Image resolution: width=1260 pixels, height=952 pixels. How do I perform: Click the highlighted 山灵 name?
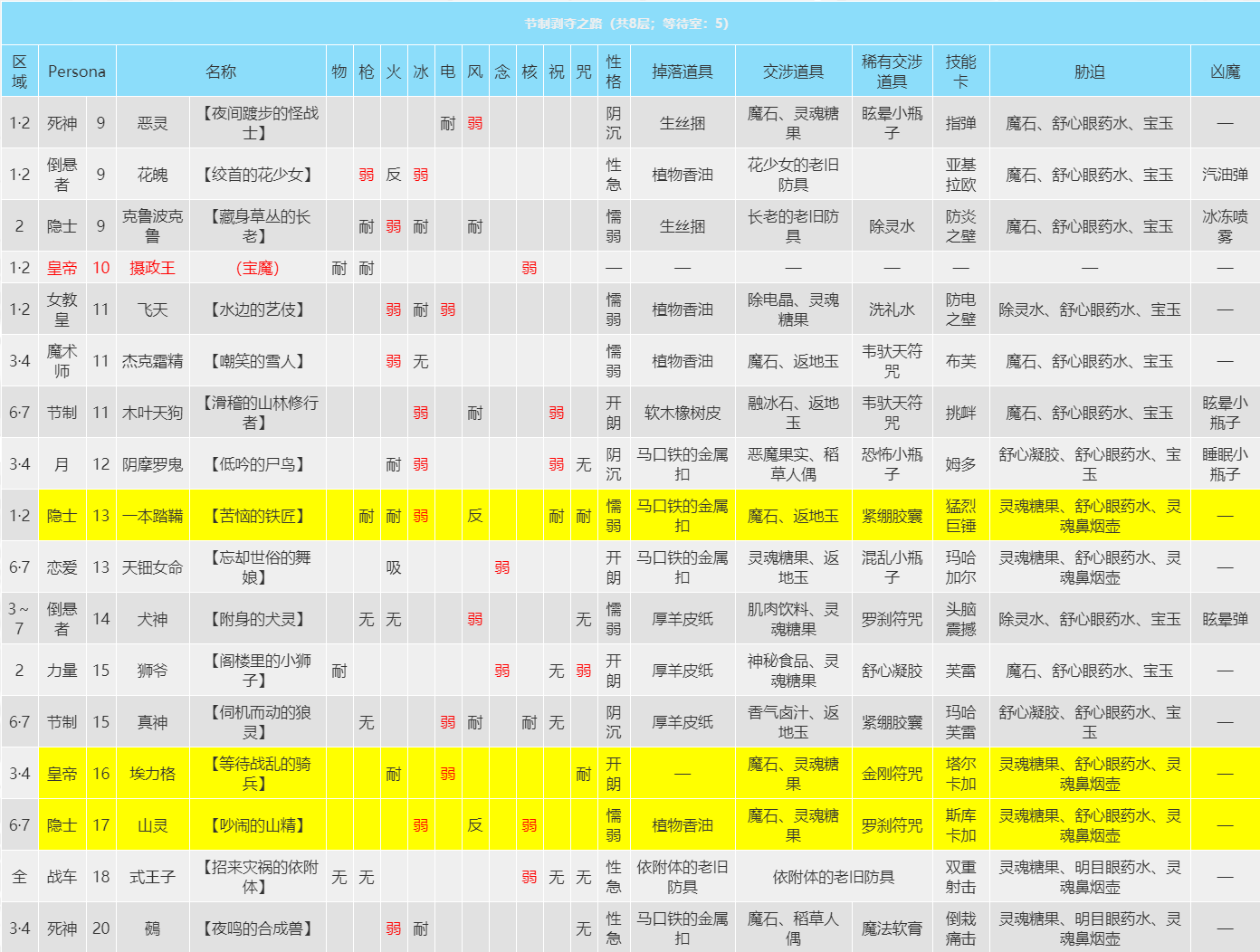coord(153,825)
